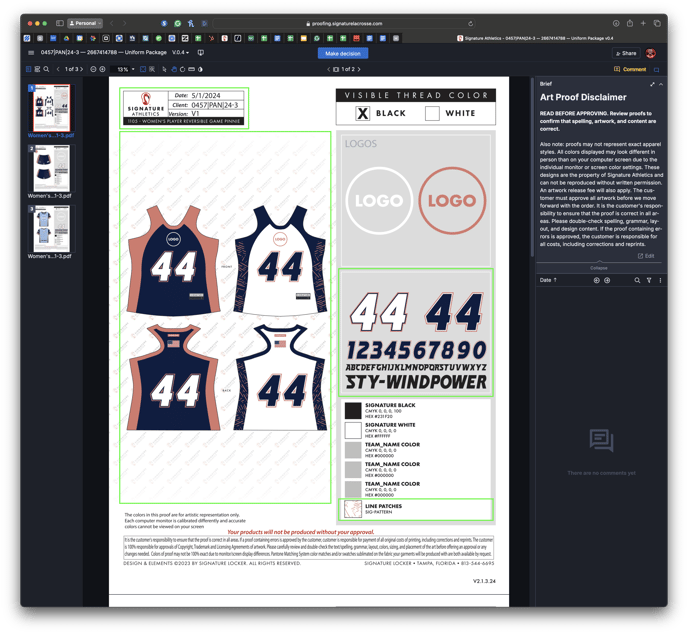The image size is (688, 634).
Task: Open the 13% zoom level dropdown
Action: (x=125, y=70)
